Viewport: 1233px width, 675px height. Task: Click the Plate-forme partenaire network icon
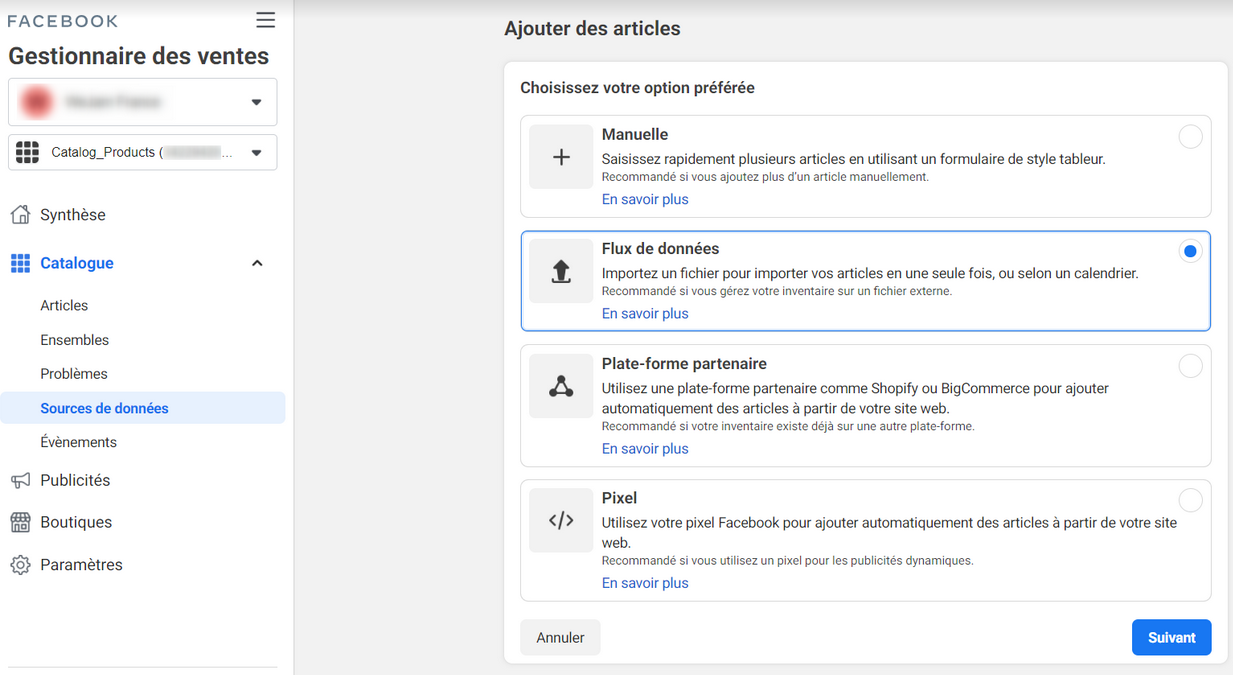(561, 386)
